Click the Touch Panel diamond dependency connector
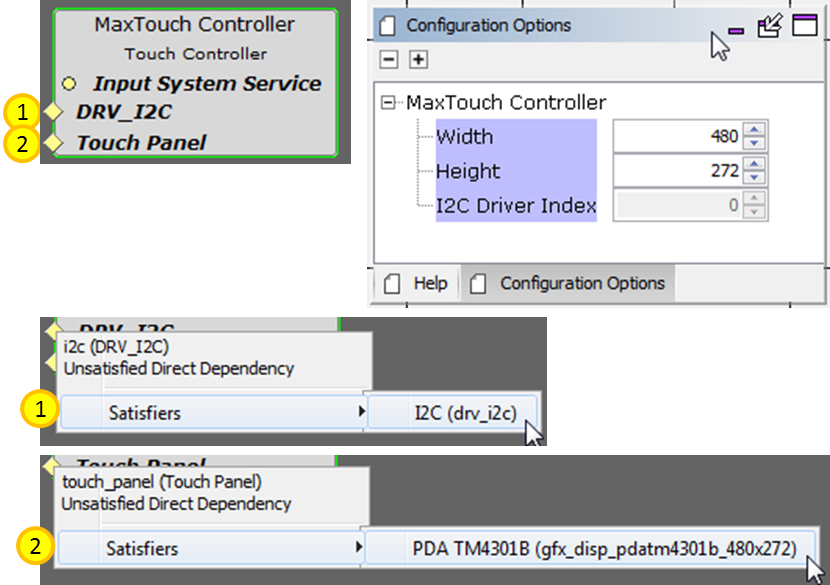The image size is (830, 585). point(53,143)
